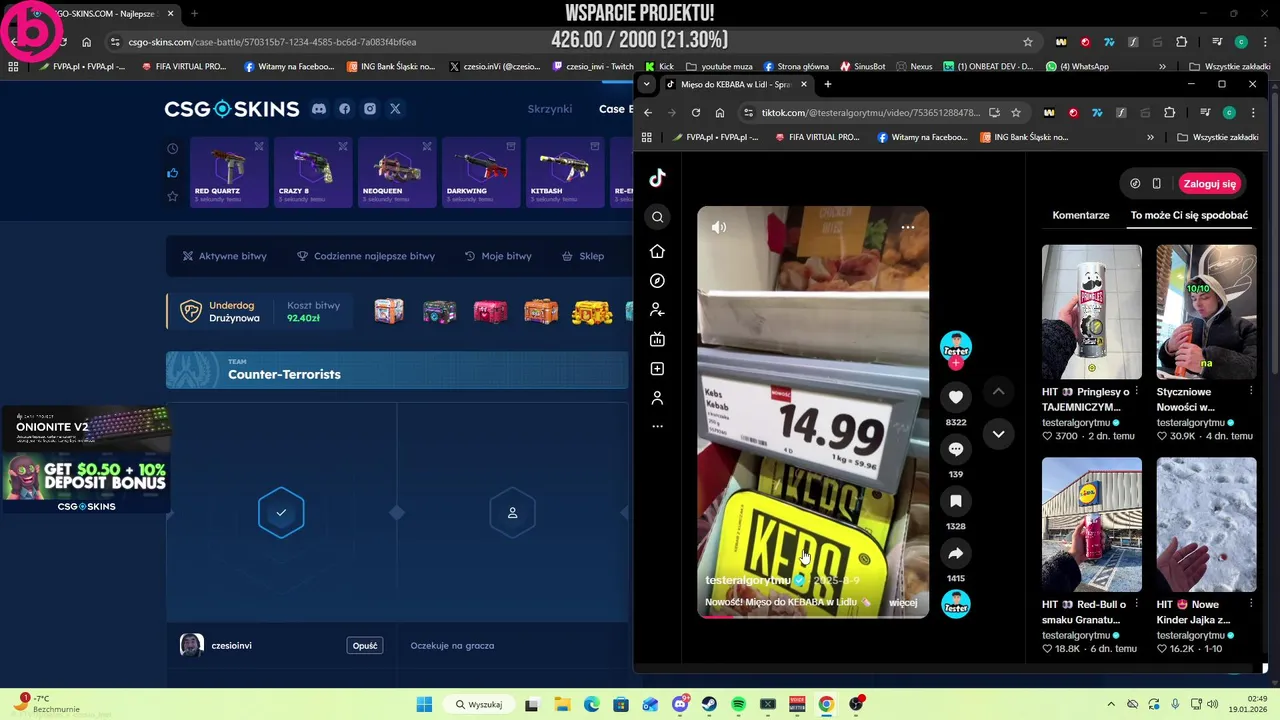
Task: Open Steam from taskbar
Action: [x=709, y=704]
